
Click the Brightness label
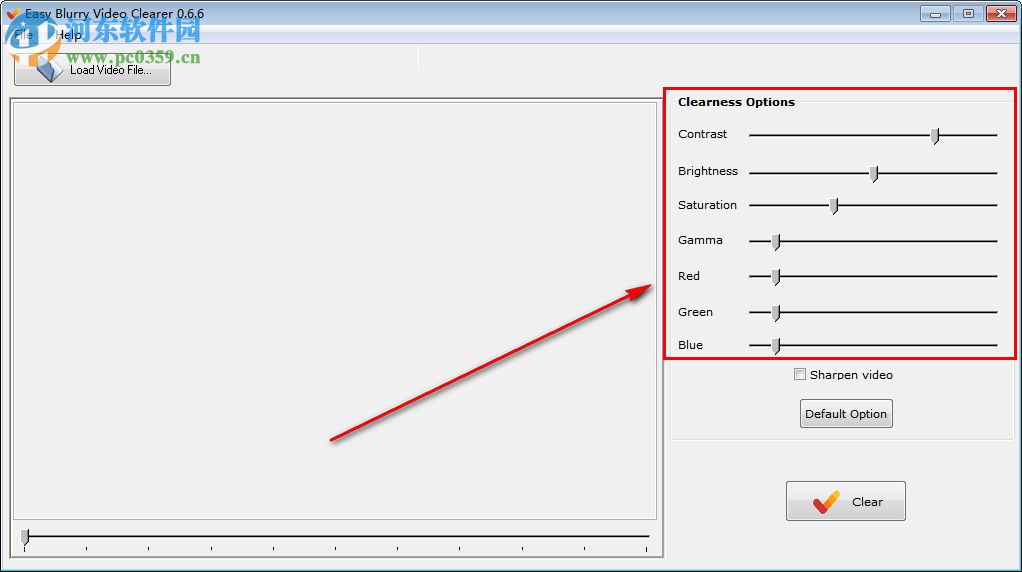(708, 171)
